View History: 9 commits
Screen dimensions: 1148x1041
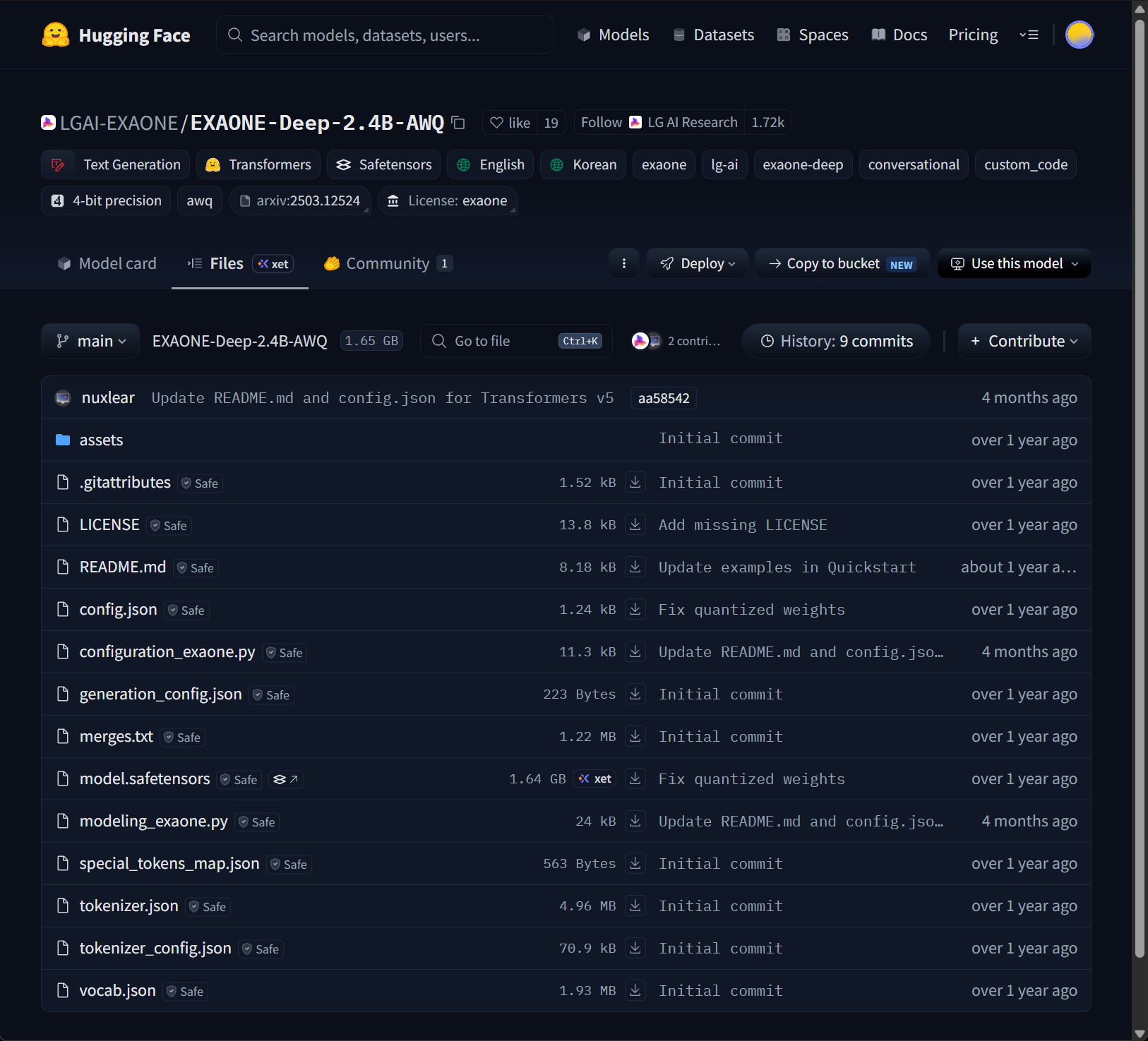[836, 341]
